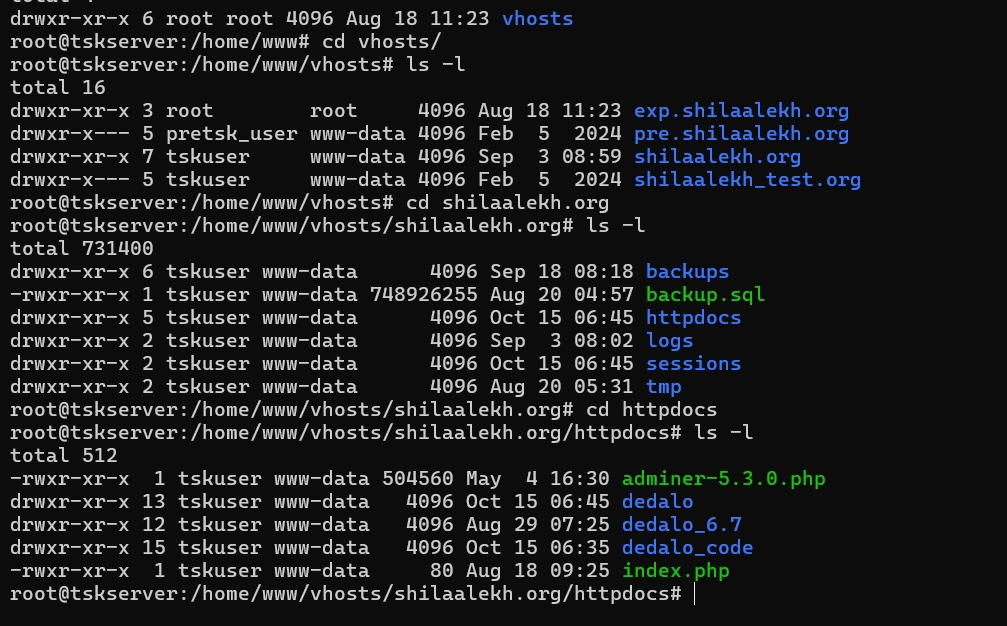Viewport: 1007px width, 626px height.
Task: Click the dedalo_code directory entry
Action: point(687,547)
